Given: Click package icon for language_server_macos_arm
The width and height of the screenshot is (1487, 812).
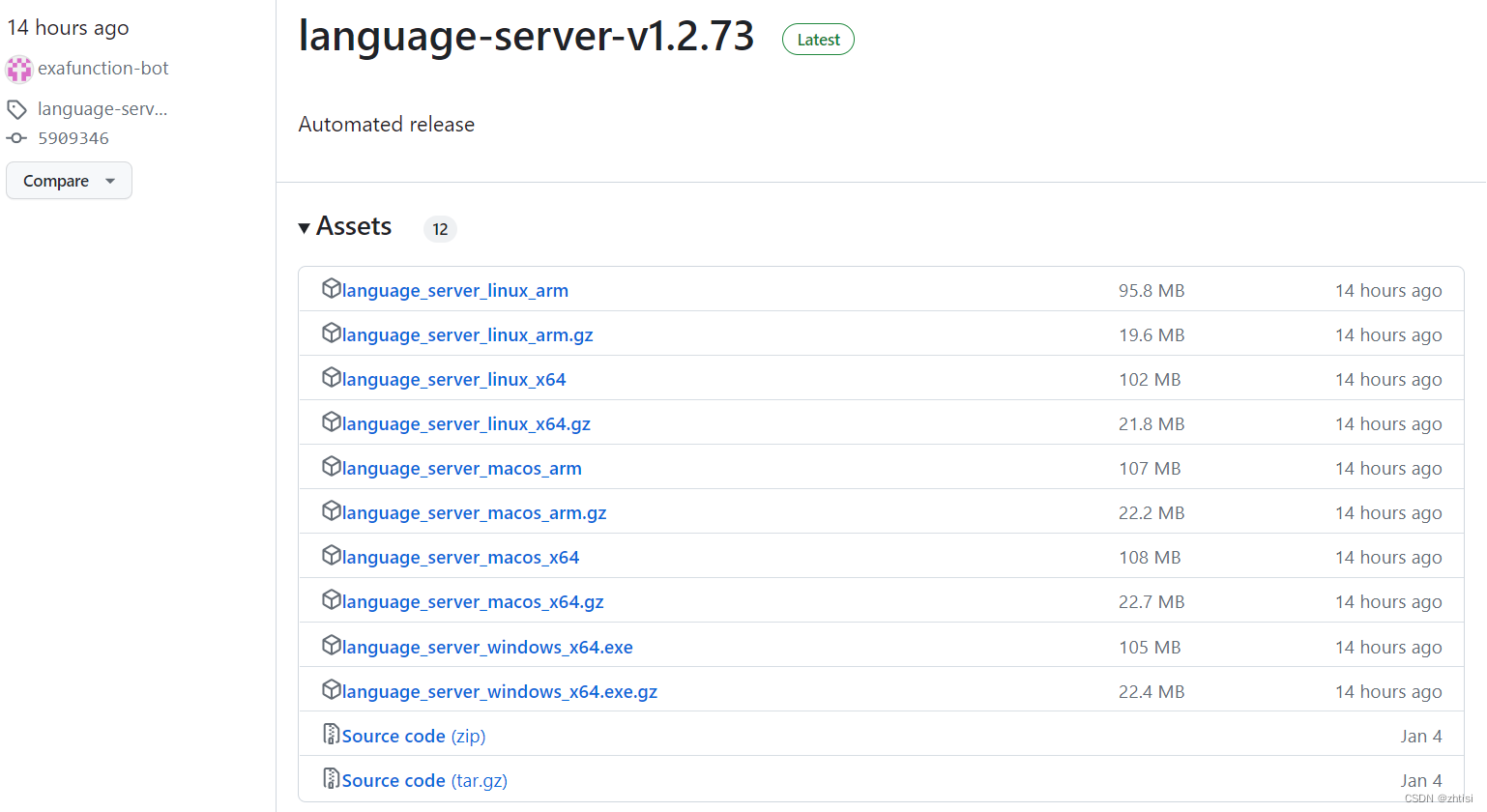Looking at the screenshot, I should 332,466.
